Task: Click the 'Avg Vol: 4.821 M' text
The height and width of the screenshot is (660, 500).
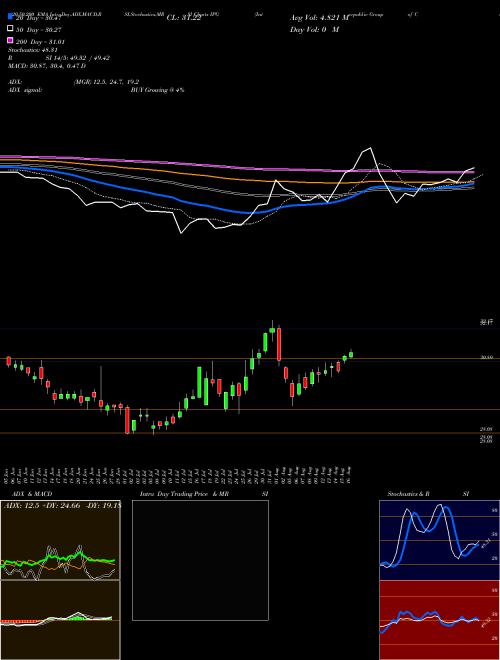Action: click(319, 18)
